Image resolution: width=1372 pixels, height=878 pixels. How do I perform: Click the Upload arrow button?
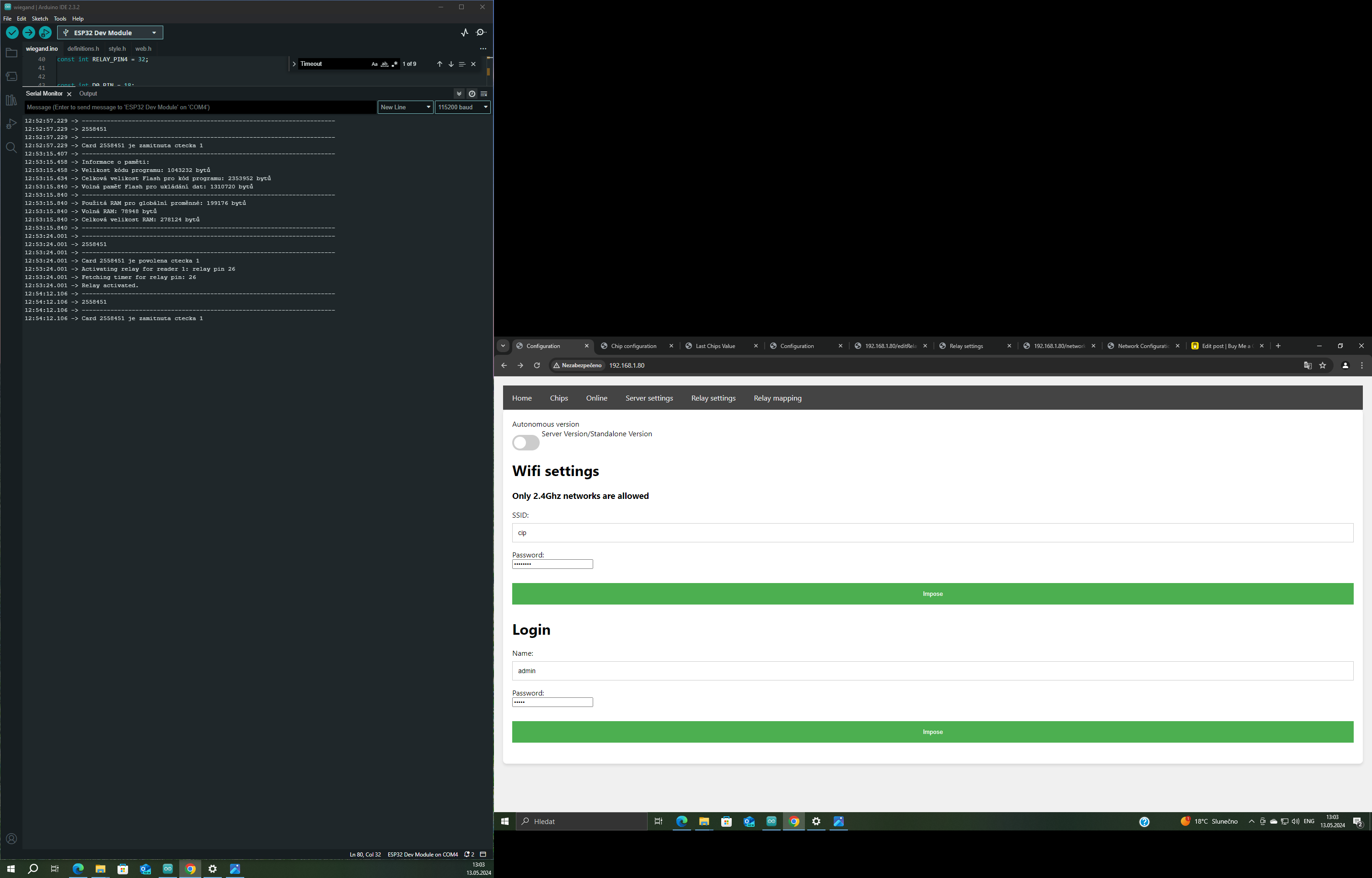[x=28, y=33]
